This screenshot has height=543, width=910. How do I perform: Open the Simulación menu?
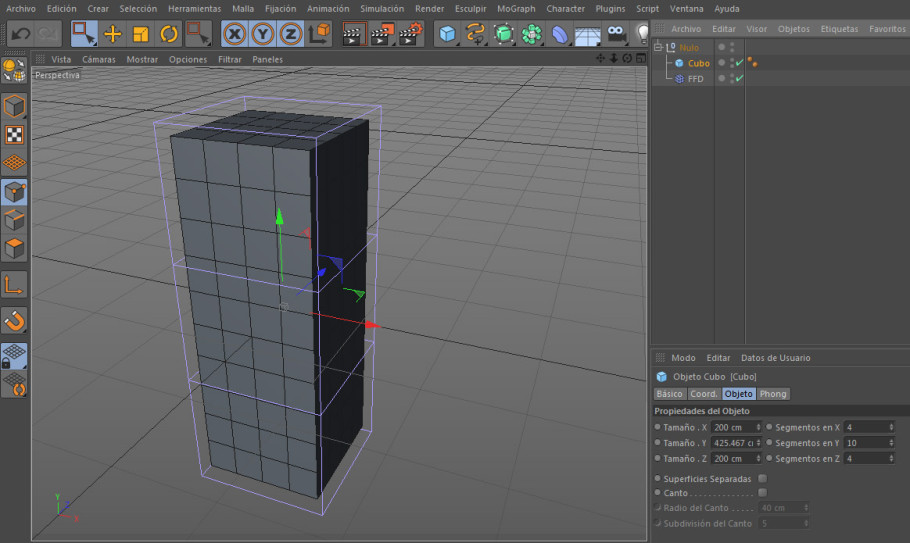pos(382,9)
